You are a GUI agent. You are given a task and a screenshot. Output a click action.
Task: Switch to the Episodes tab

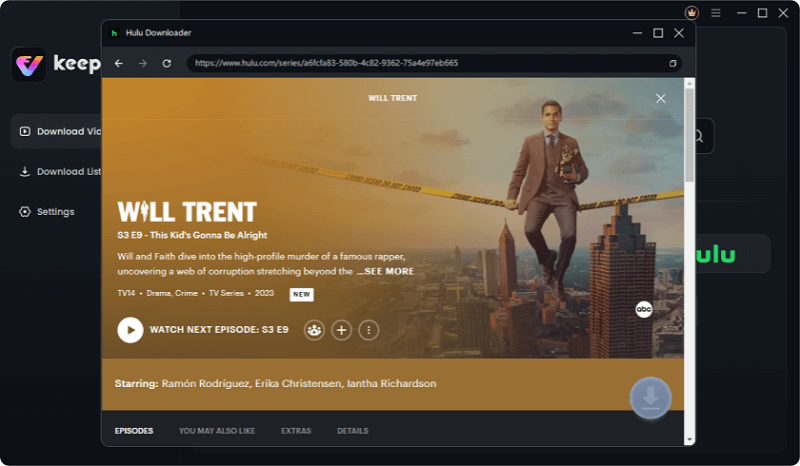point(134,431)
